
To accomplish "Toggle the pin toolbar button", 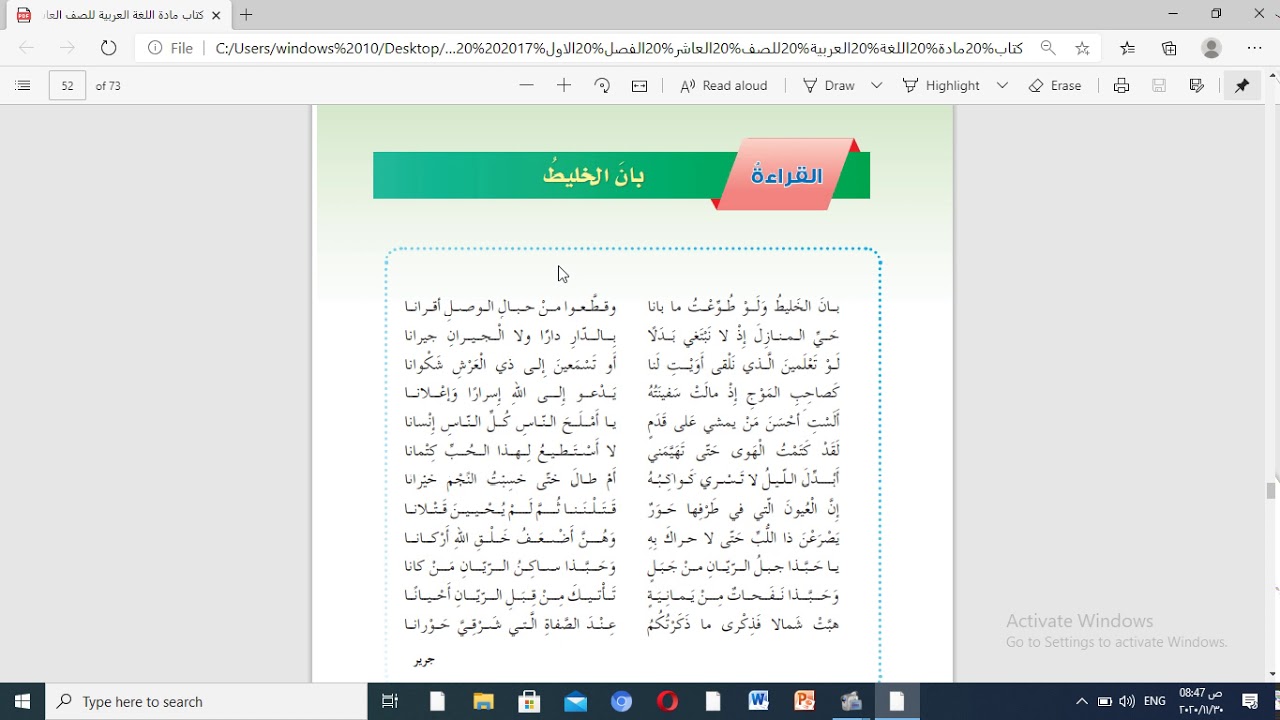I will [x=1242, y=86].
